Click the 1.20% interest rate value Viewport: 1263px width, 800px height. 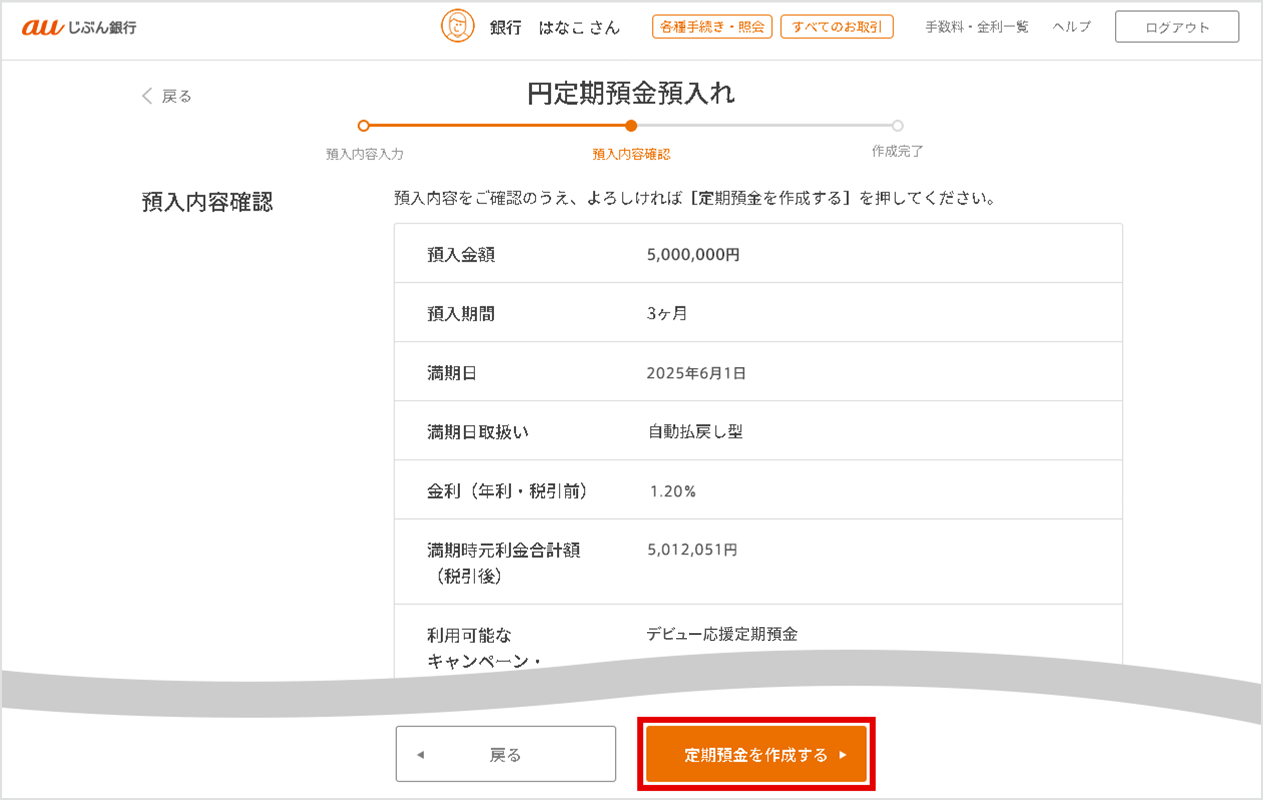pos(672,491)
